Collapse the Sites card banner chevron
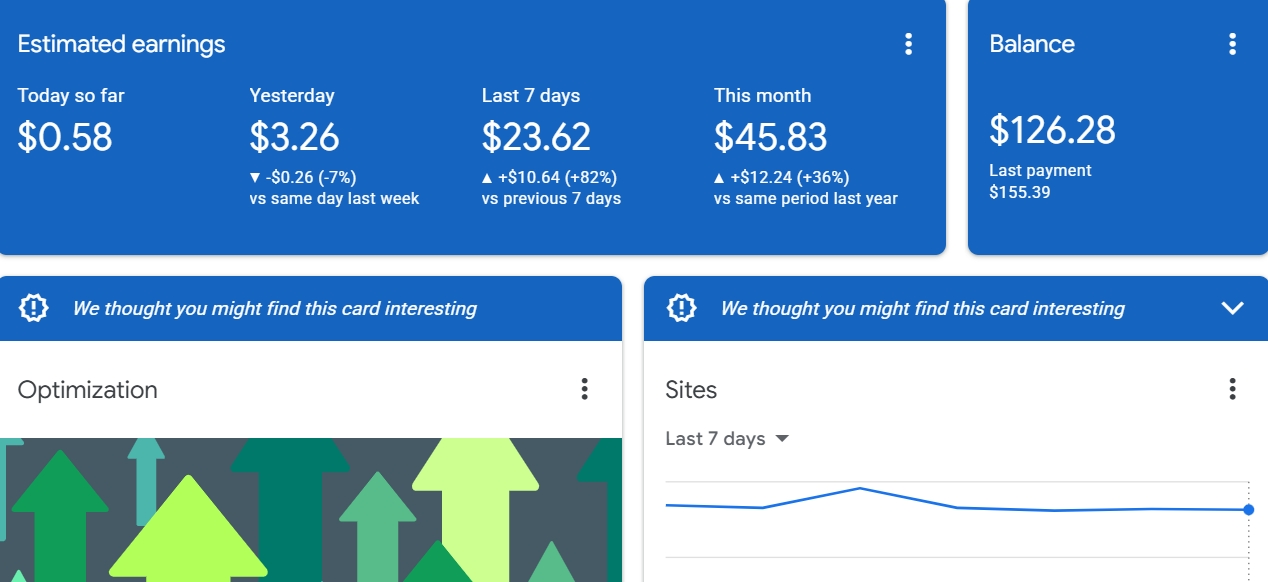Image resolution: width=1268 pixels, height=582 pixels. tap(1232, 308)
